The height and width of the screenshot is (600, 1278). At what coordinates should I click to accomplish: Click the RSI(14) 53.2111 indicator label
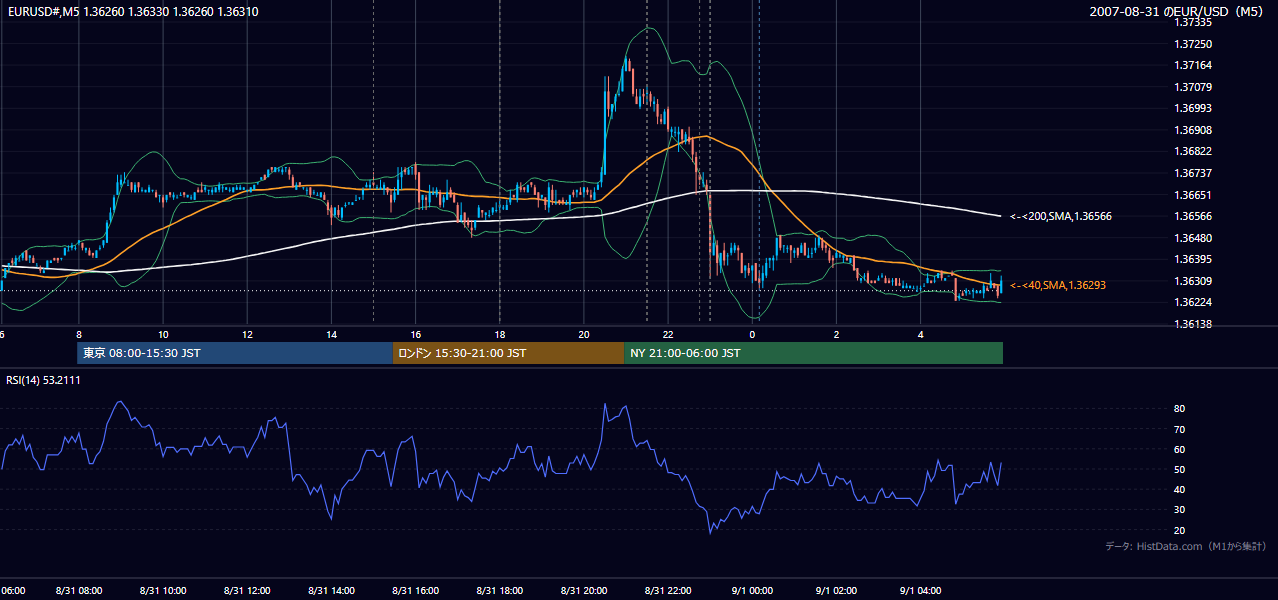tap(43, 380)
